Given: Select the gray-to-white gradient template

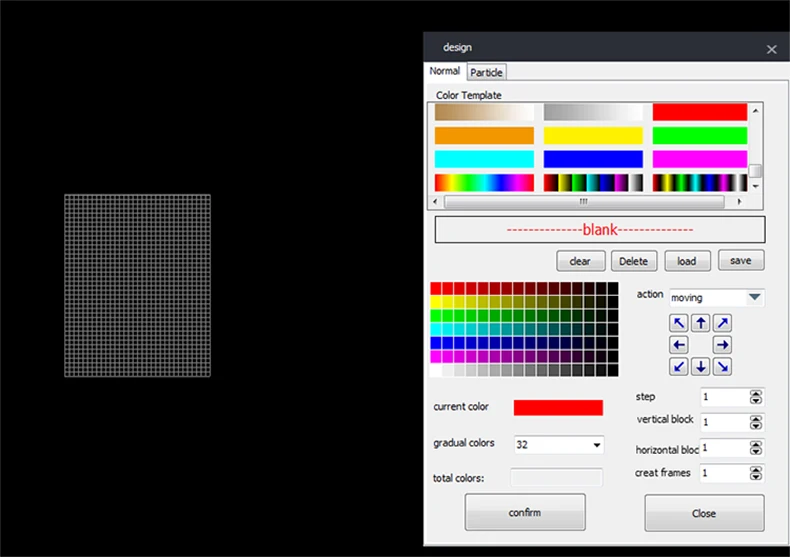Looking at the screenshot, I should point(593,112).
